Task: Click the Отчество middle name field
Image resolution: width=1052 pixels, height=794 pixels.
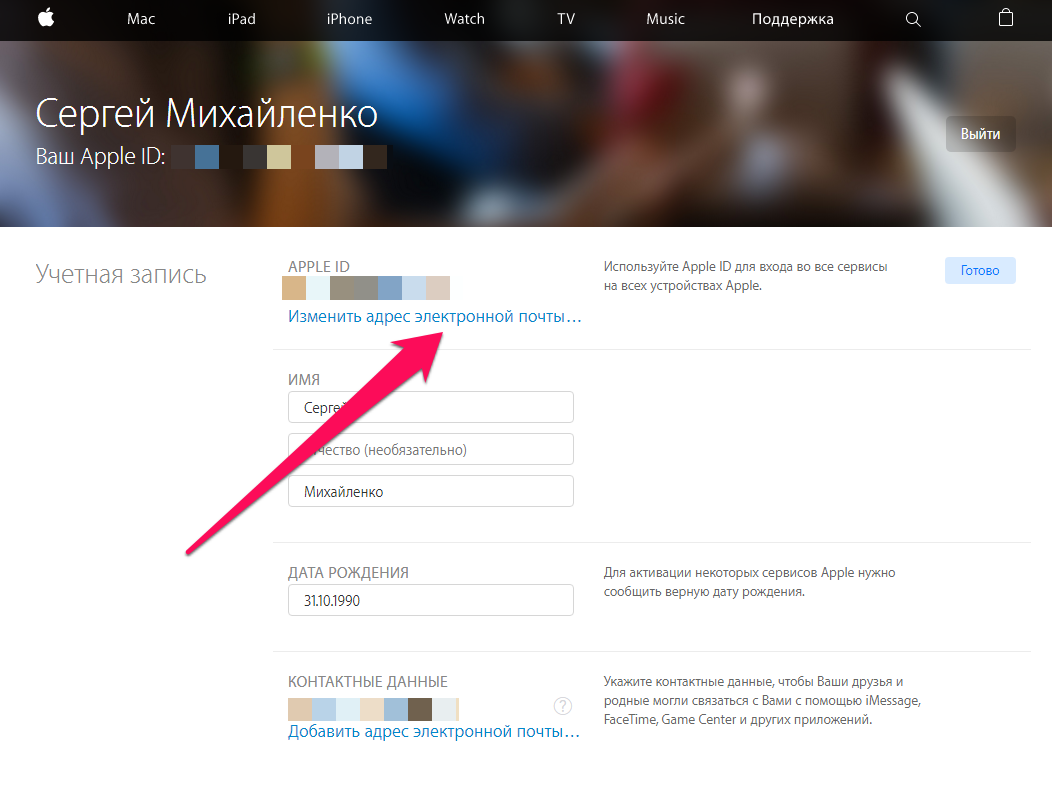Action: (430, 449)
